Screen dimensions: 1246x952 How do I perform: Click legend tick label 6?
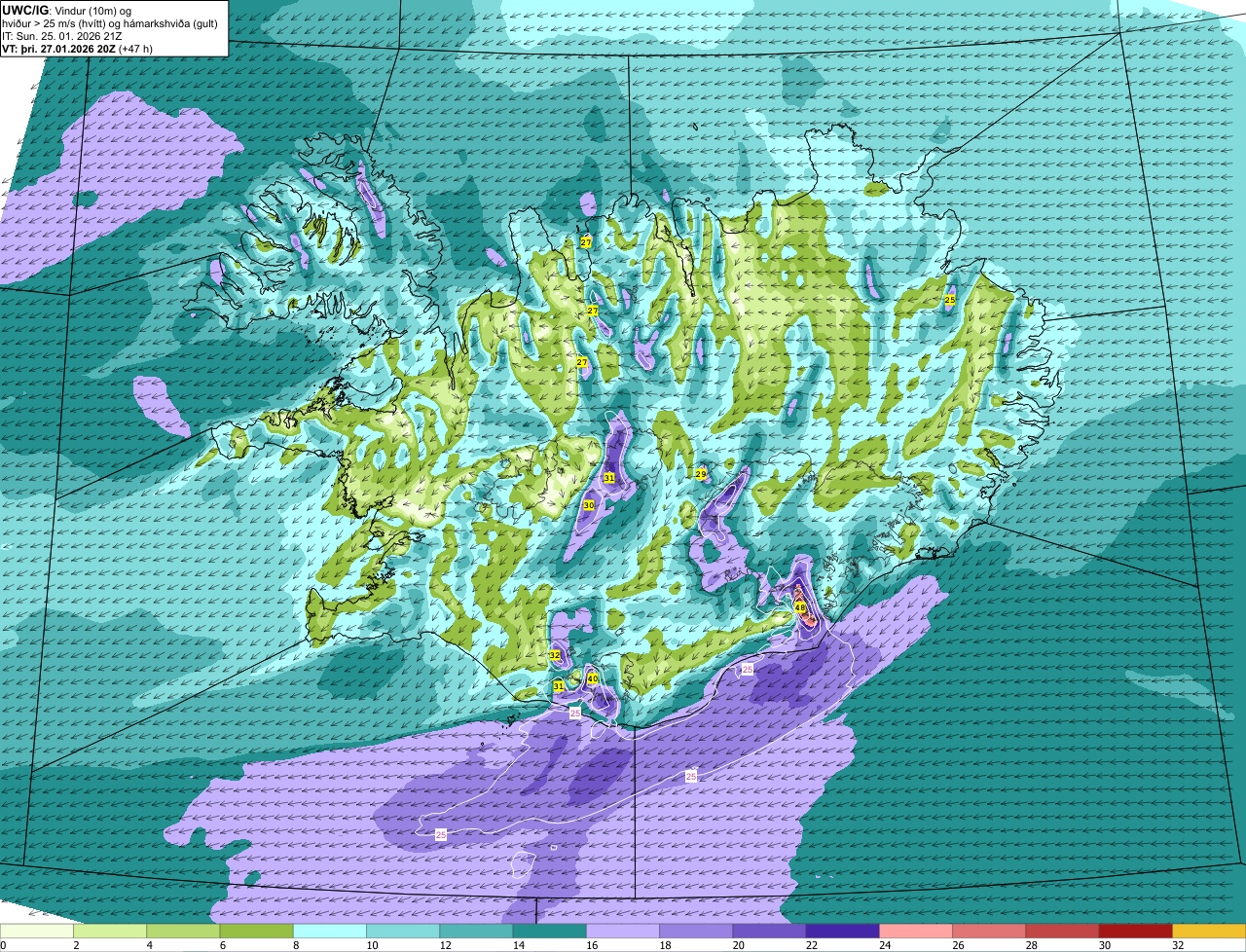pyautogui.click(x=222, y=945)
